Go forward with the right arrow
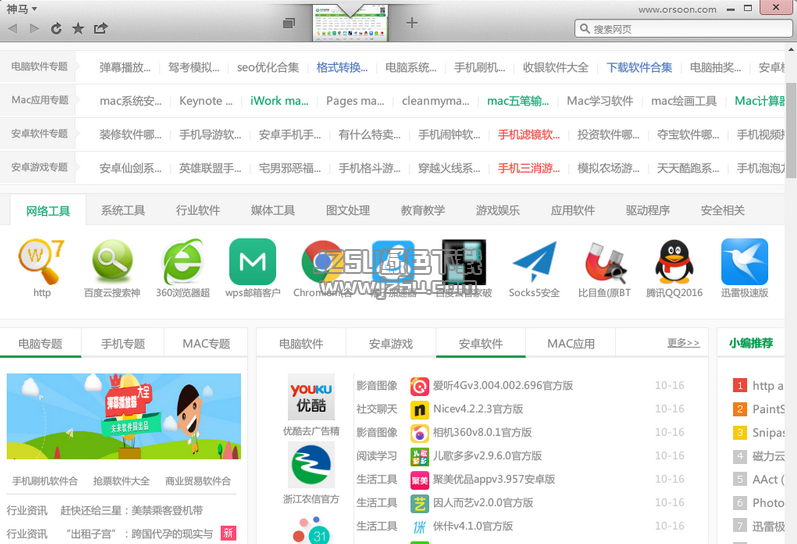The height and width of the screenshot is (544, 797). (34, 28)
